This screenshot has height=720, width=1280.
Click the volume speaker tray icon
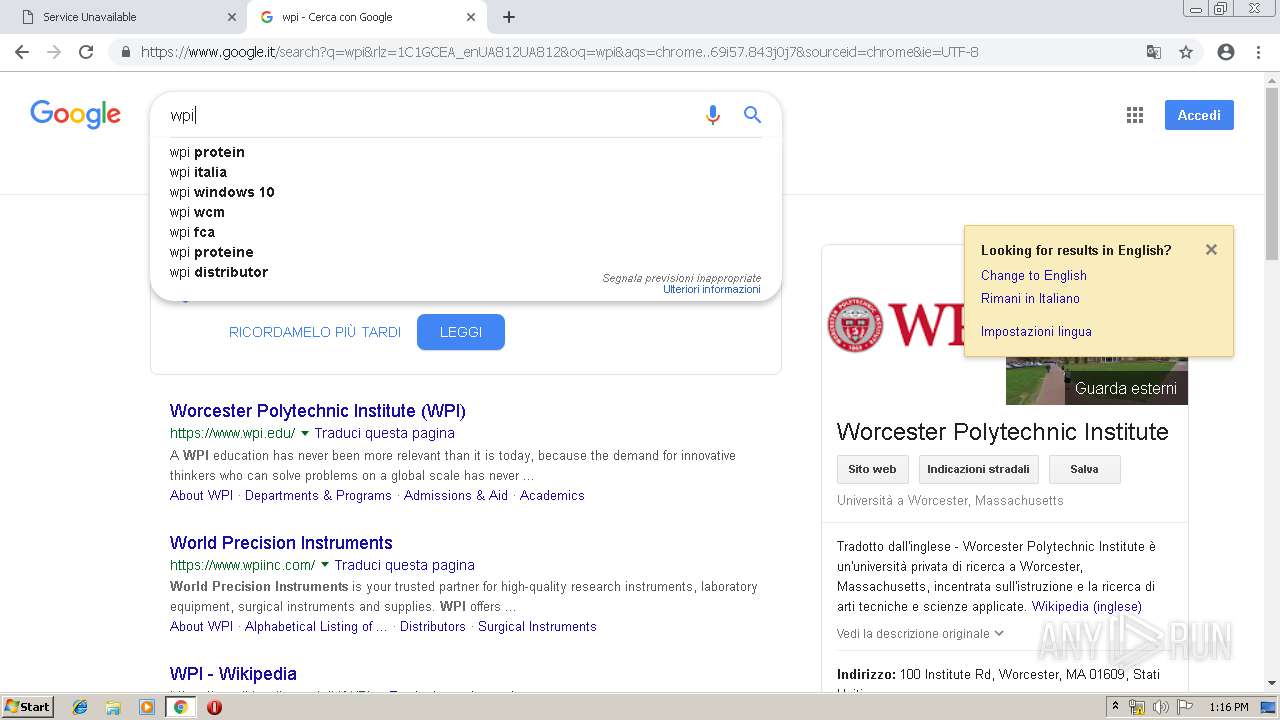coord(1161,707)
